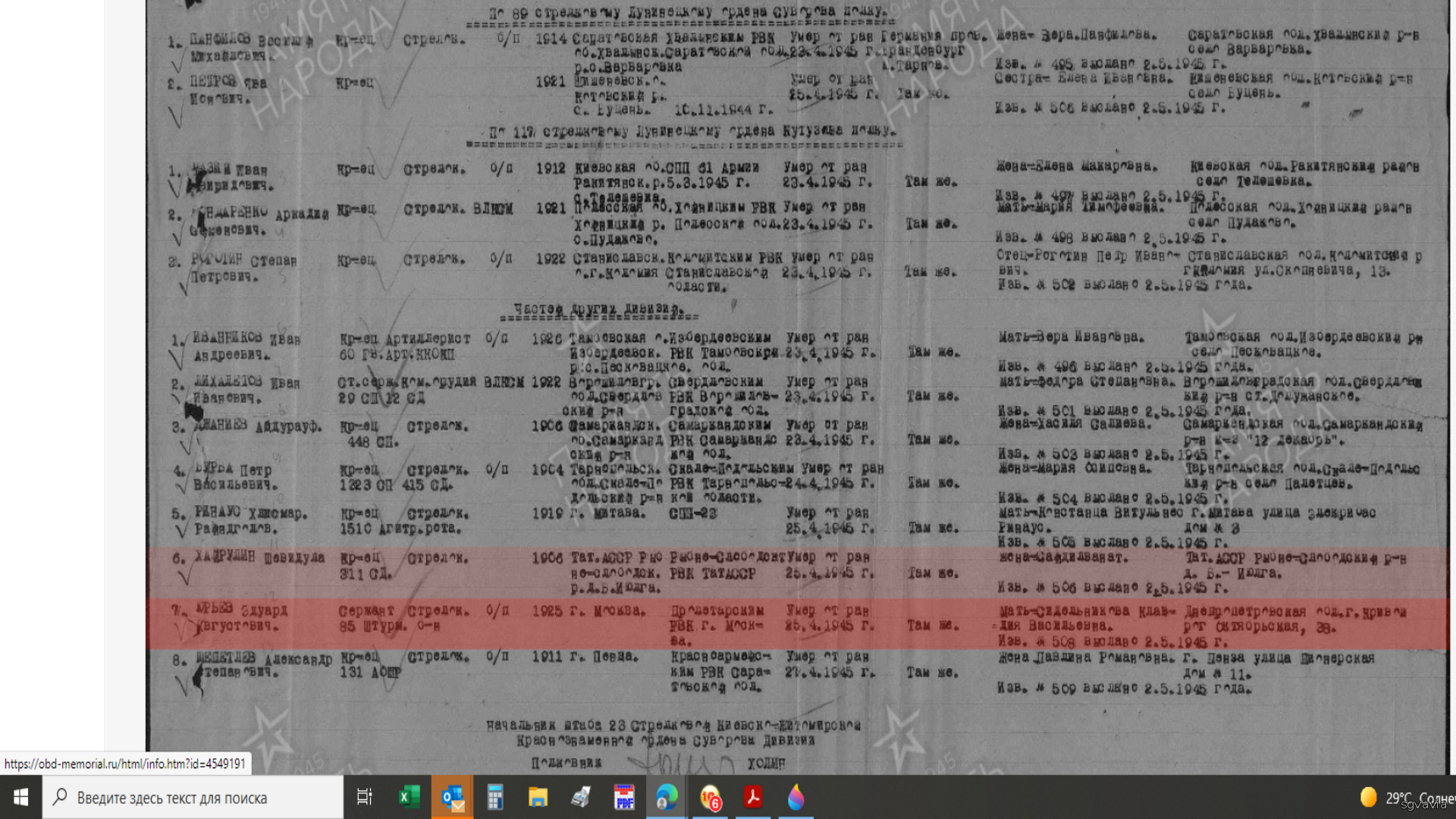Click 'Сестра- Елена Ивановна' relative entry
The image size is (1456, 819).
(x=1084, y=78)
